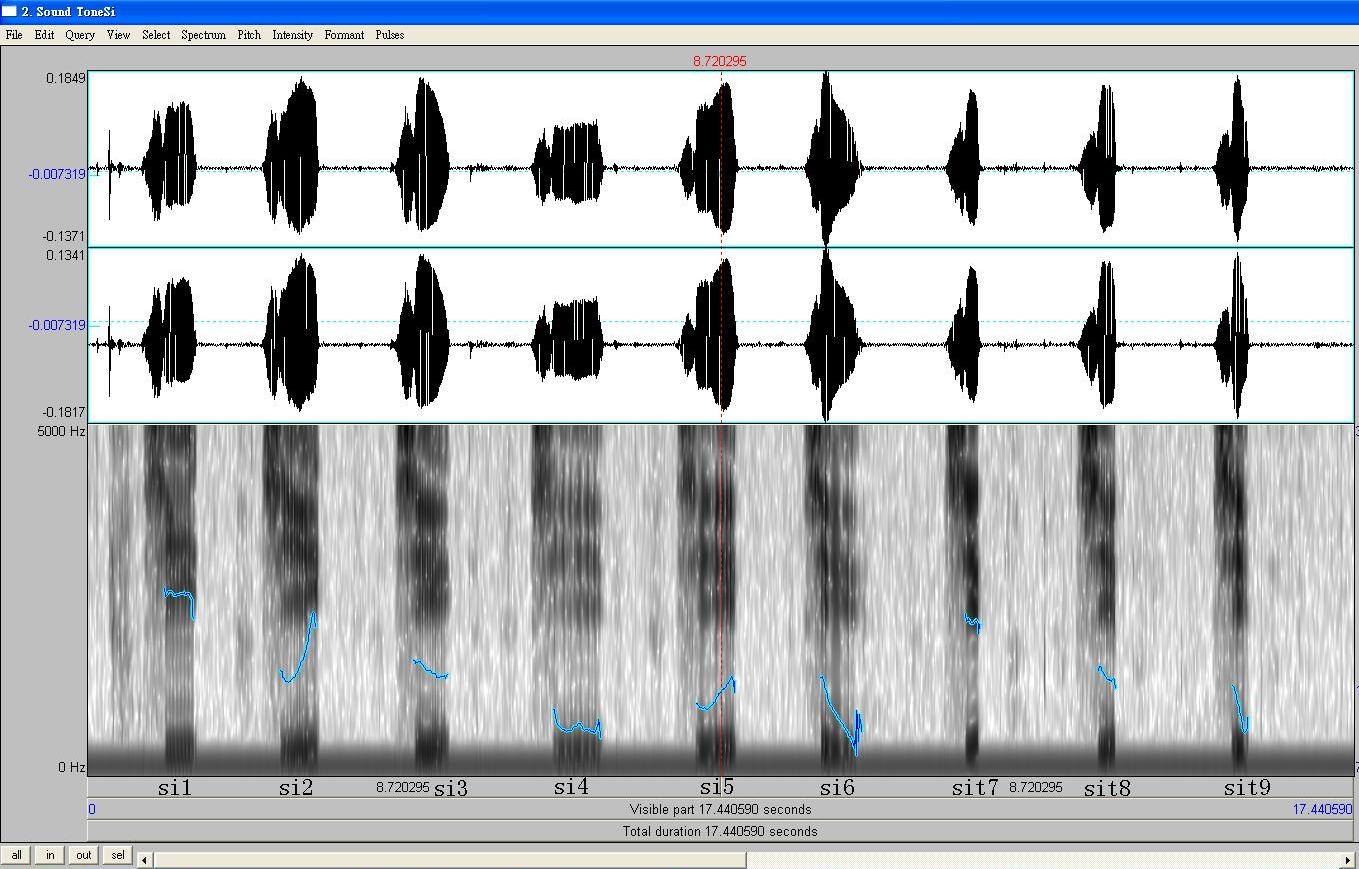This screenshot has width=1359, height=869.
Task: Click the 'all' zoom button
Action: click(x=16, y=855)
